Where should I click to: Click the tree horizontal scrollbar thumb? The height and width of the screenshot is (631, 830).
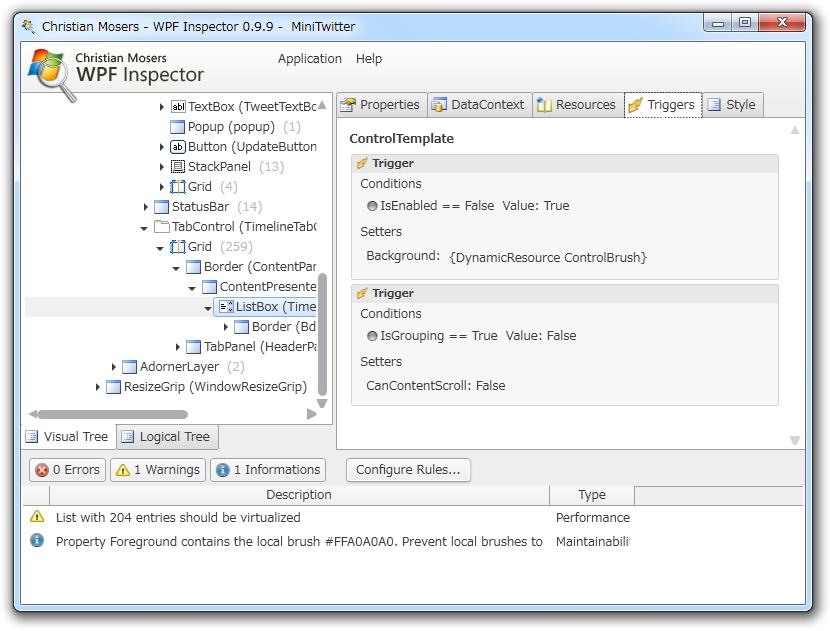point(113,414)
